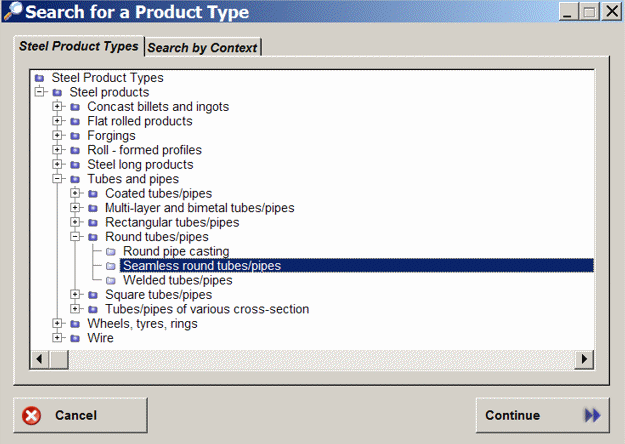Click the blue double-arrow icon on Continue

tap(592, 415)
